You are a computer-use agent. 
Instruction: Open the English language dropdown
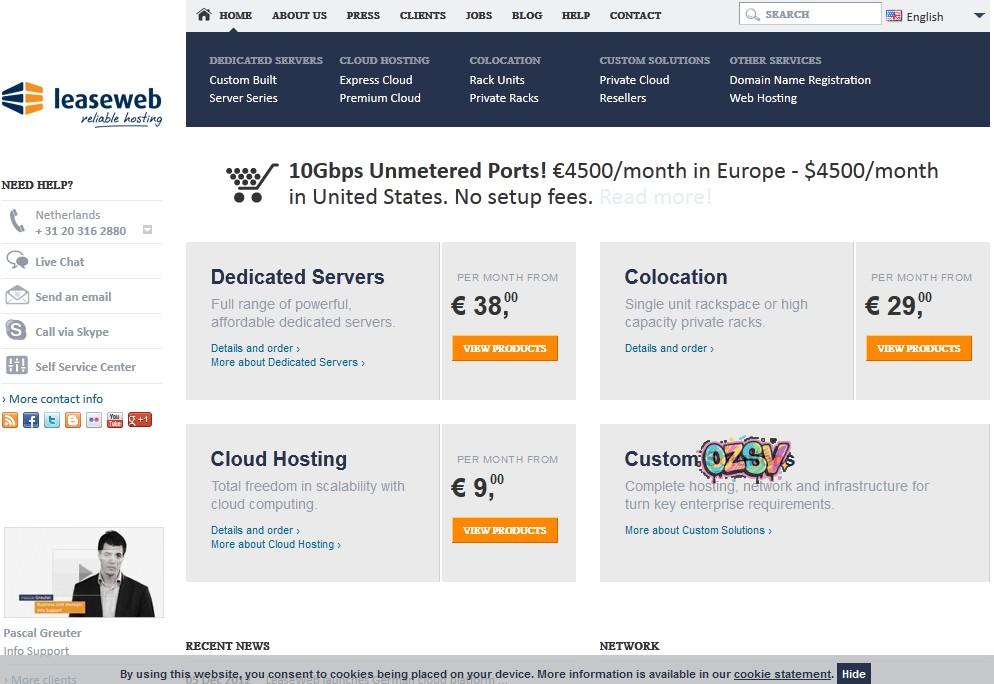pyautogui.click(x=924, y=16)
